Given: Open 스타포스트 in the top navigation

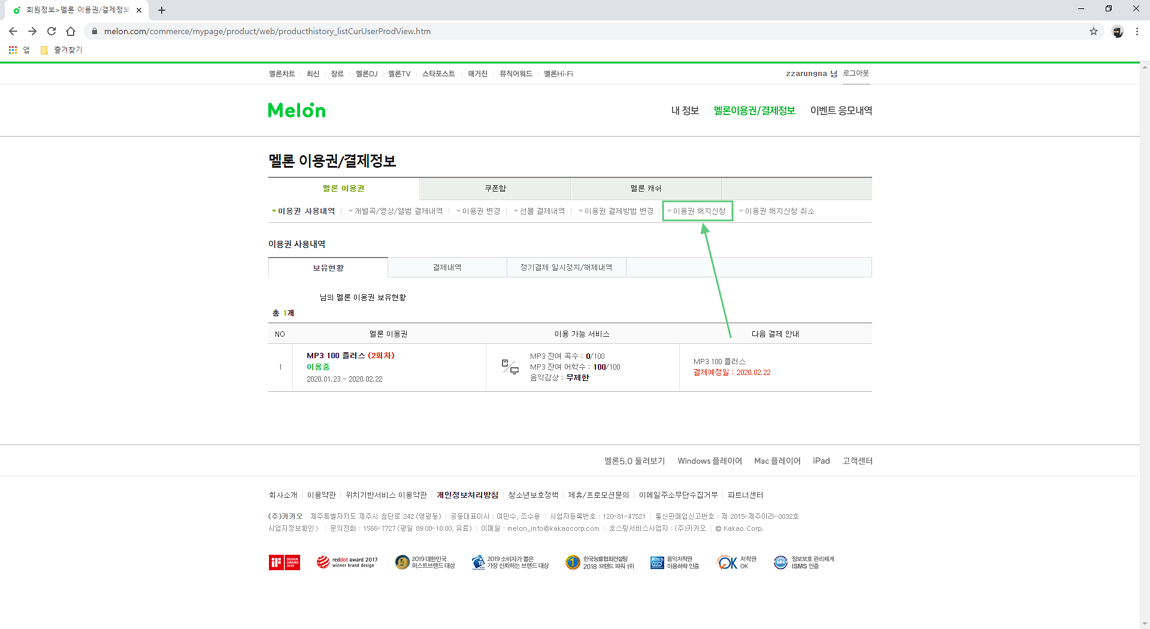Looking at the screenshot, I should coord(439,74).
